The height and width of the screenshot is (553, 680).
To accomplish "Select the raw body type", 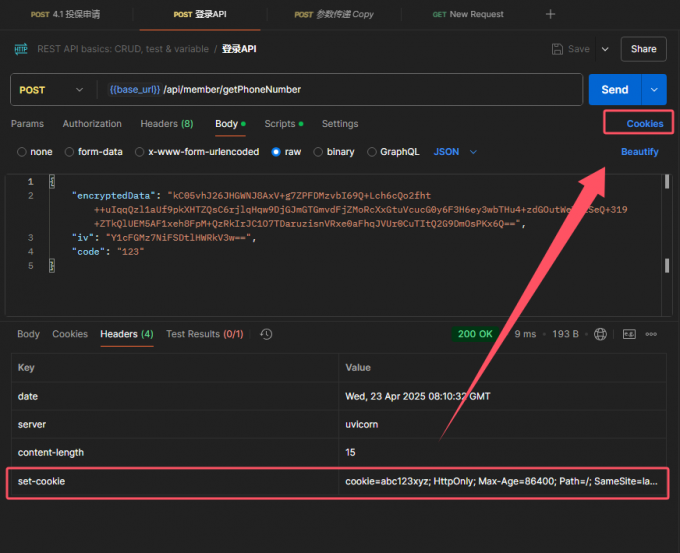I will click(276, 152).
